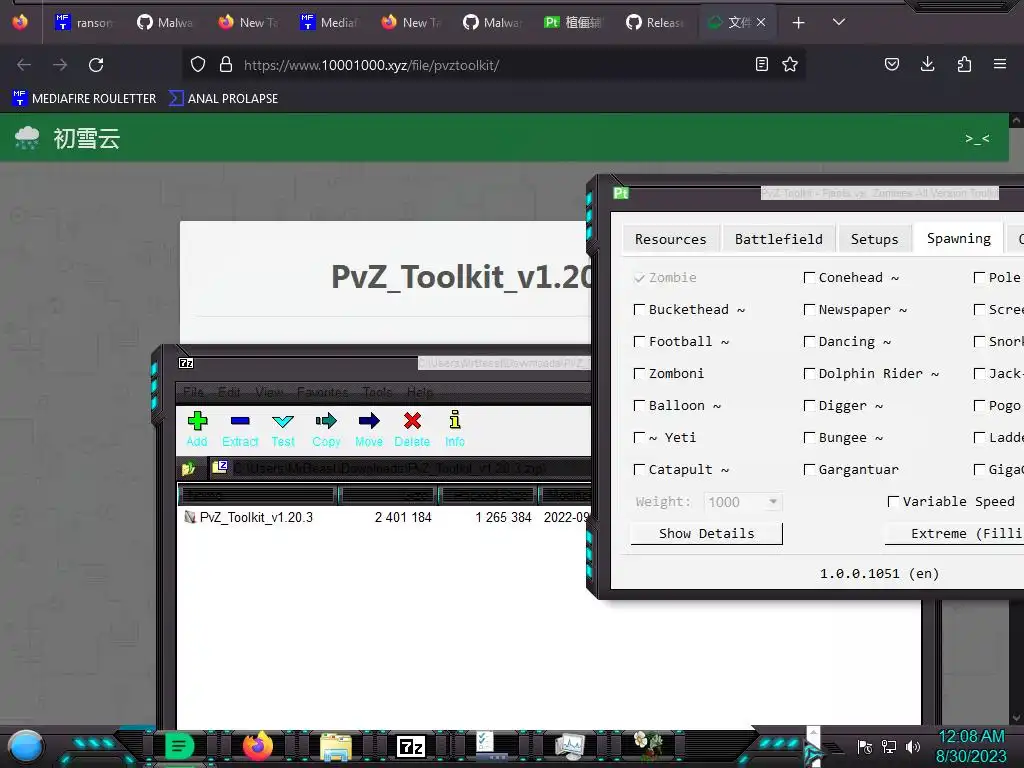Click the taskbar clock showing 12:08 AM
The width and height of the screenshot is (1024, 768).
971,746
